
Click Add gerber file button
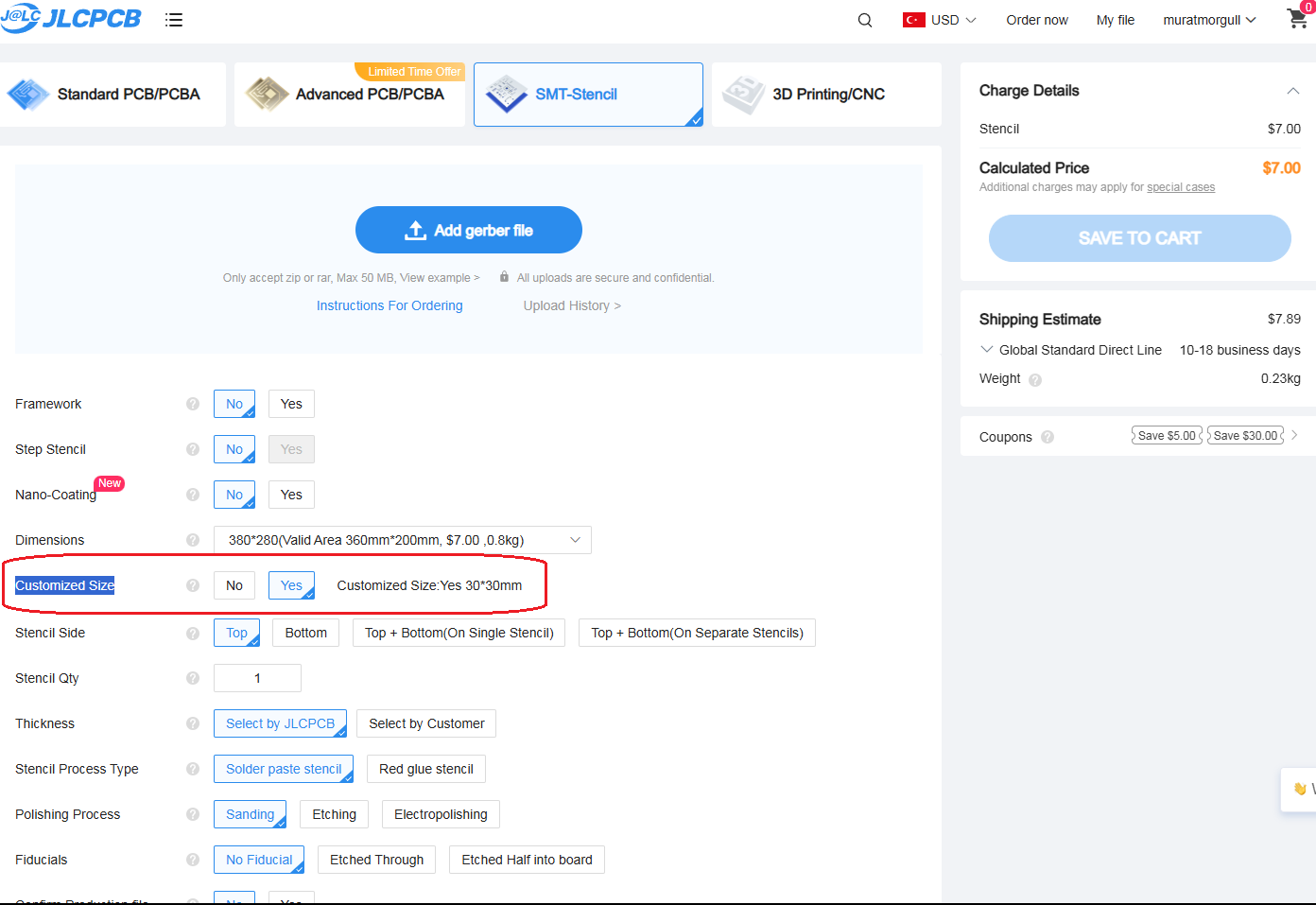[469, 230]
